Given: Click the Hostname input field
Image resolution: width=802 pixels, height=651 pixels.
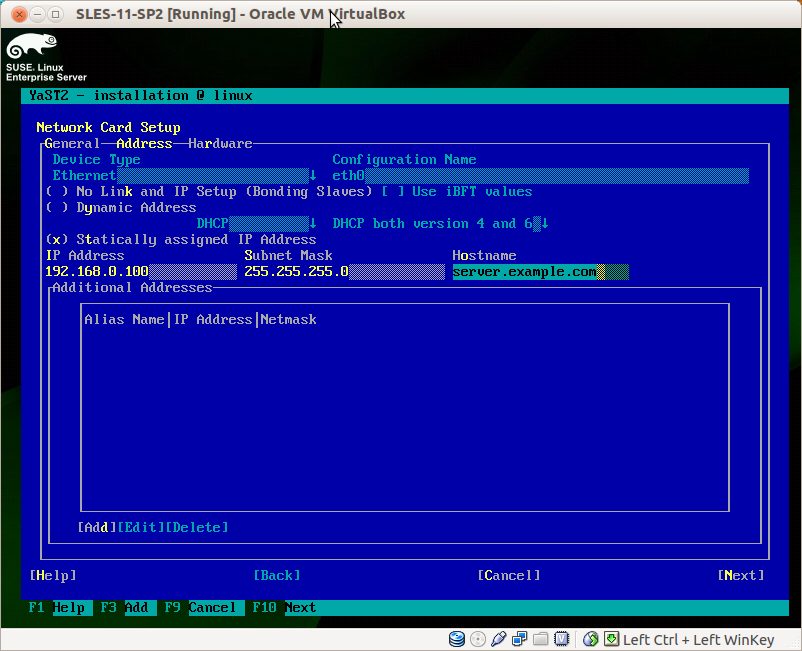Looking at the screenshot, I should click(x=541, y=272).
